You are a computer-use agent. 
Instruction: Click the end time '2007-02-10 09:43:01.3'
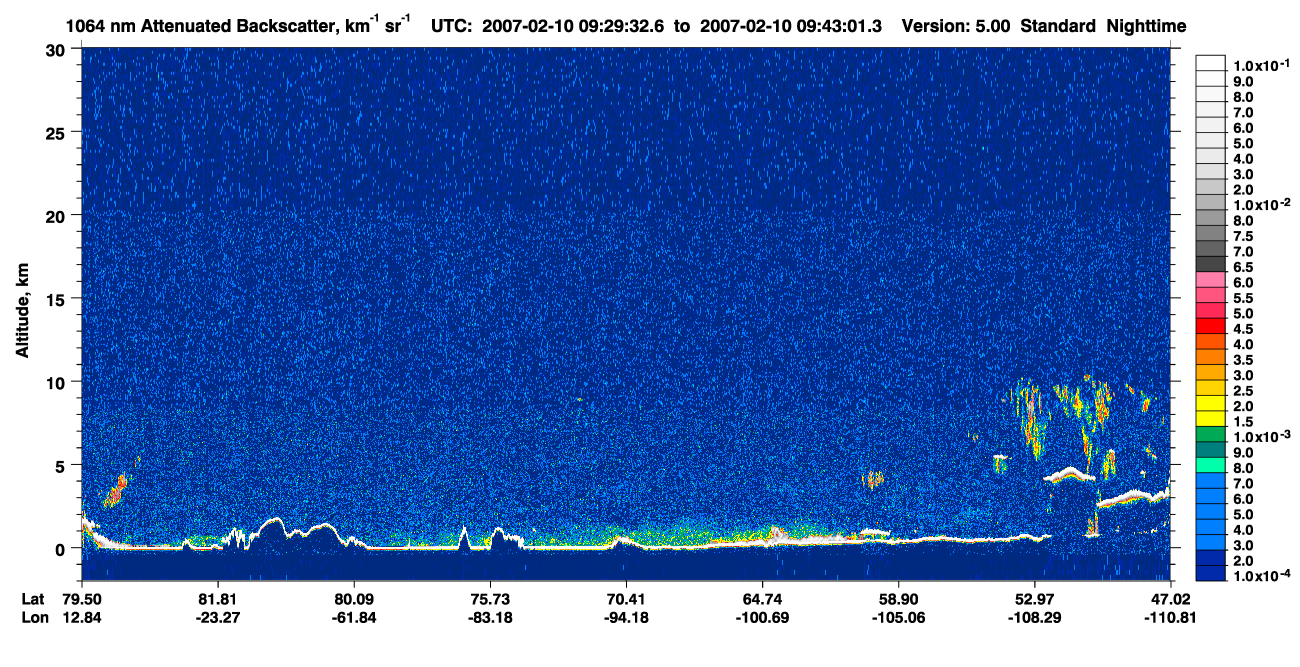(791, 27)
